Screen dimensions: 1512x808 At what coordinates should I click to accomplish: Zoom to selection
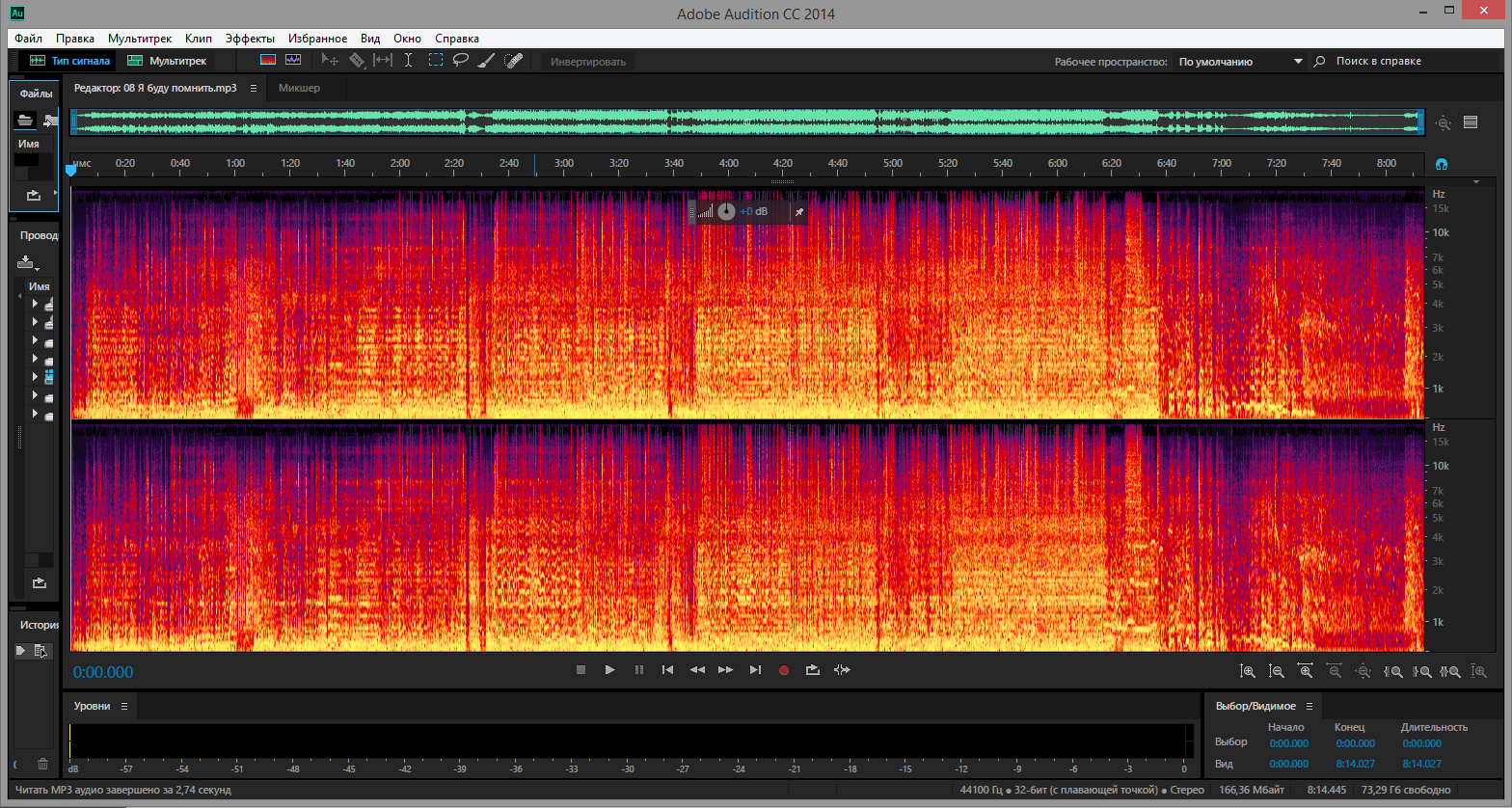tap(1450, 671)
